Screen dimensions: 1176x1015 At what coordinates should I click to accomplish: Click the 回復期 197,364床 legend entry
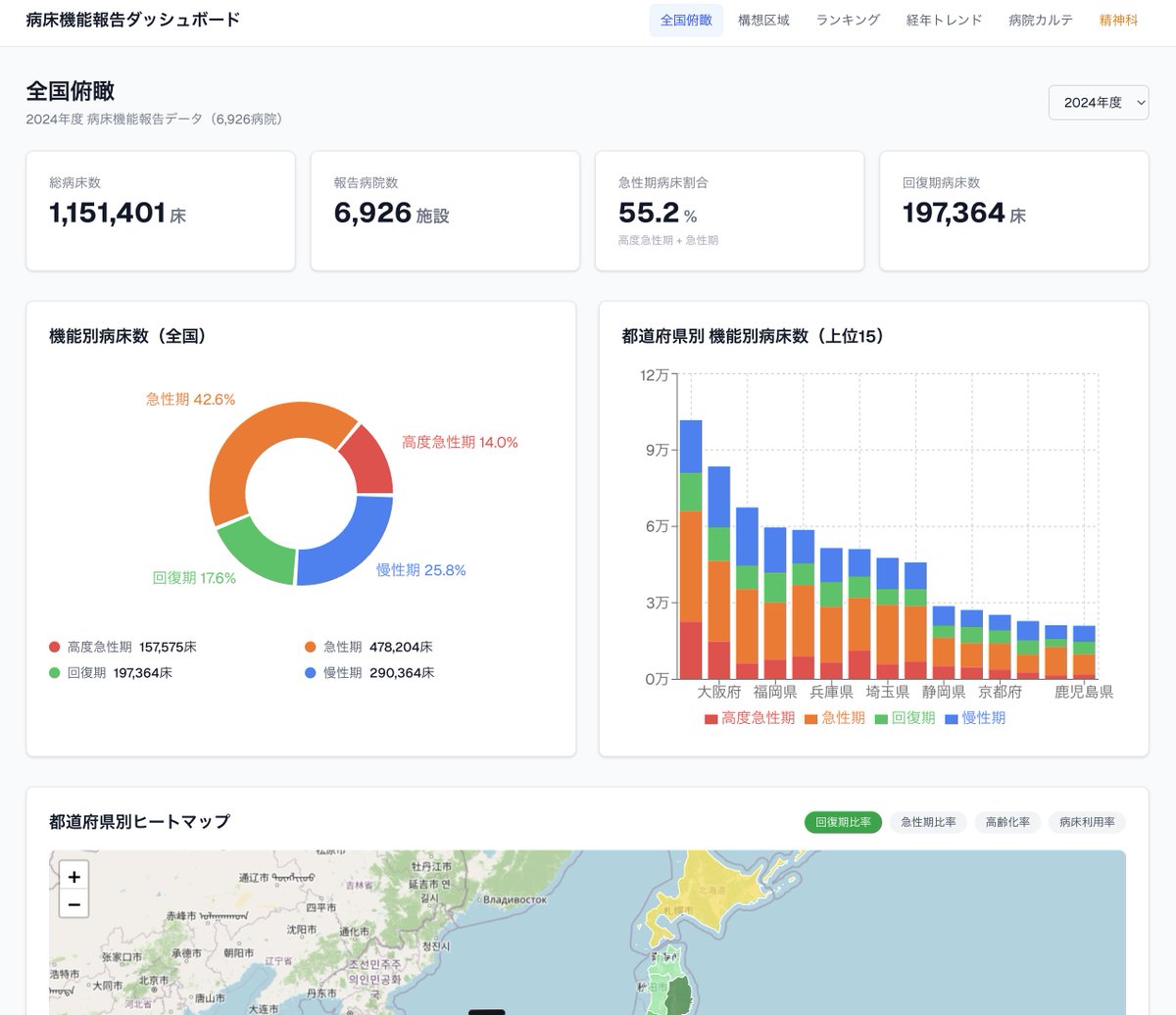[111, 673]
